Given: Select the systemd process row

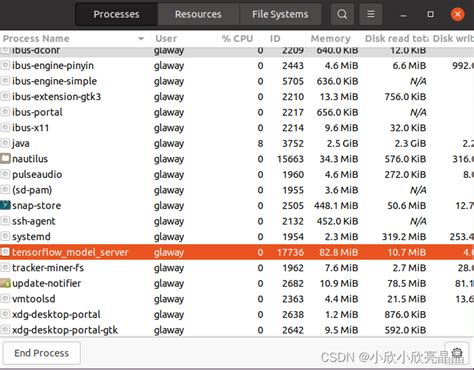Looking at the screenshot, I should pos(237,237).
